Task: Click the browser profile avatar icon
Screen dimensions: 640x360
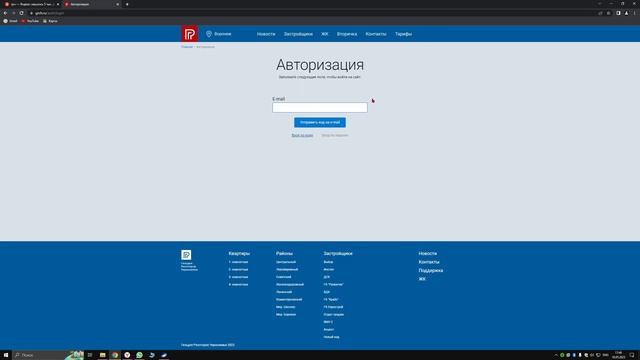Action: [627, 13]
